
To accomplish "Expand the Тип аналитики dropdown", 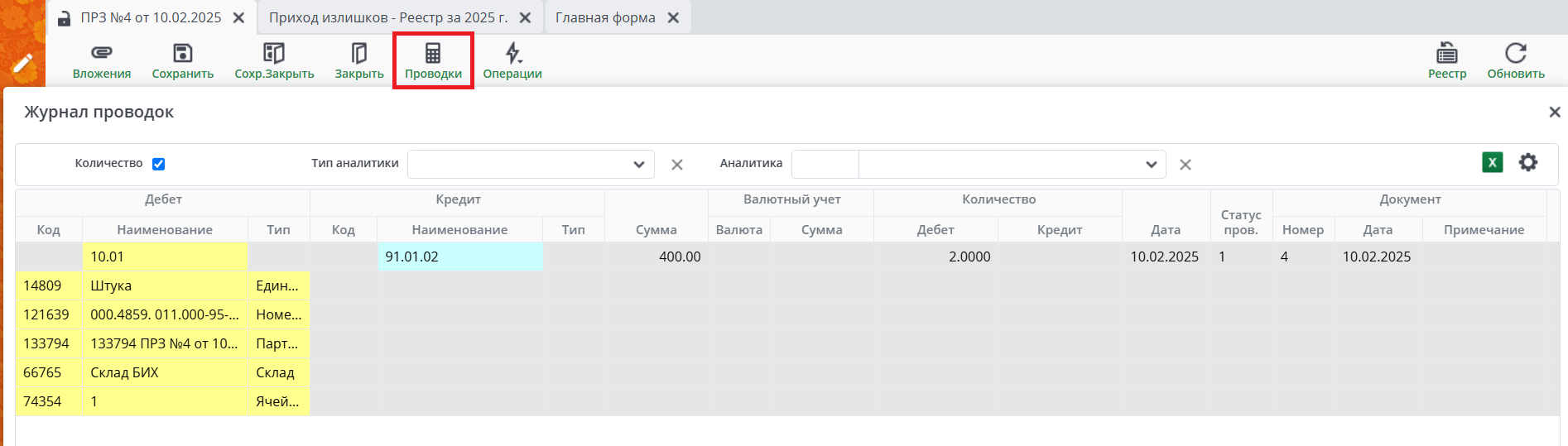I will click(x=638, y=165).
